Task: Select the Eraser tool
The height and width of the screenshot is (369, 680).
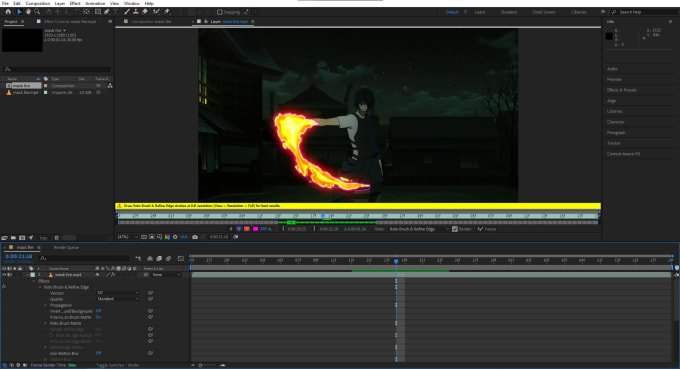Action: point(145,12)
